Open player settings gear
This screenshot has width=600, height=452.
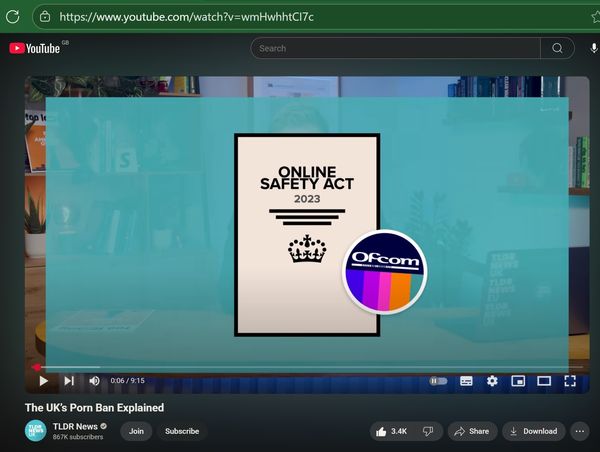point(492,381)
